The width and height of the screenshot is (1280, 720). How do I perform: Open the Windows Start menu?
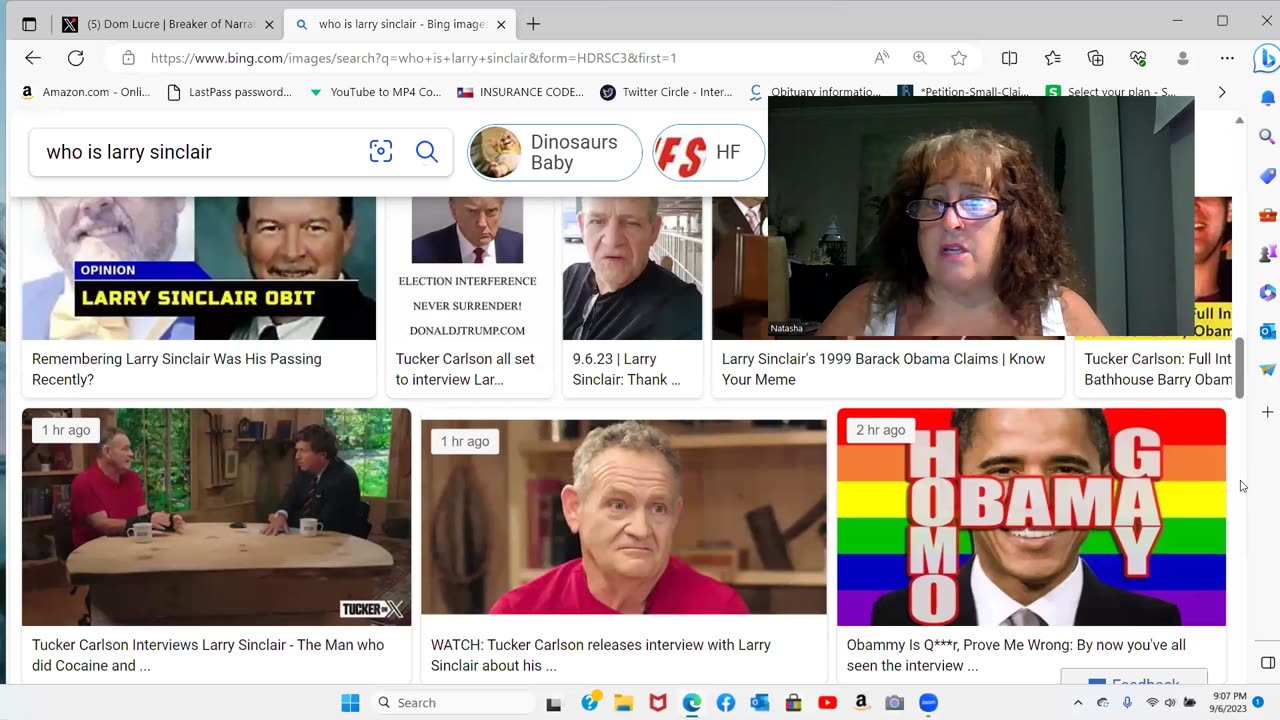(350, 703)
